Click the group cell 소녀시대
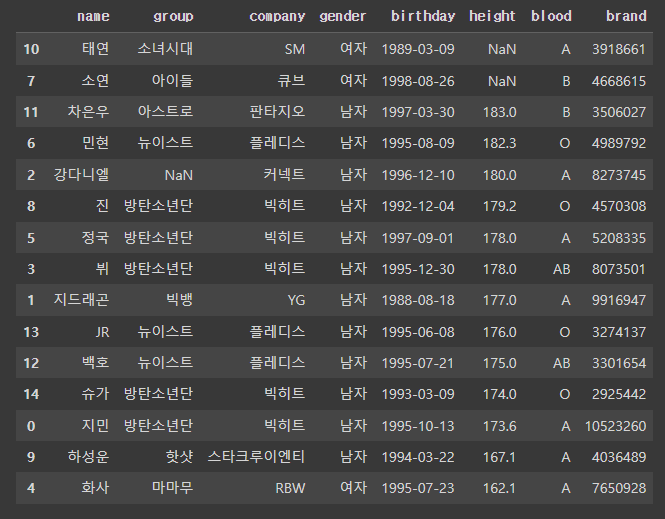Viewport: 665px width, 519px height. tap(165, 49)
